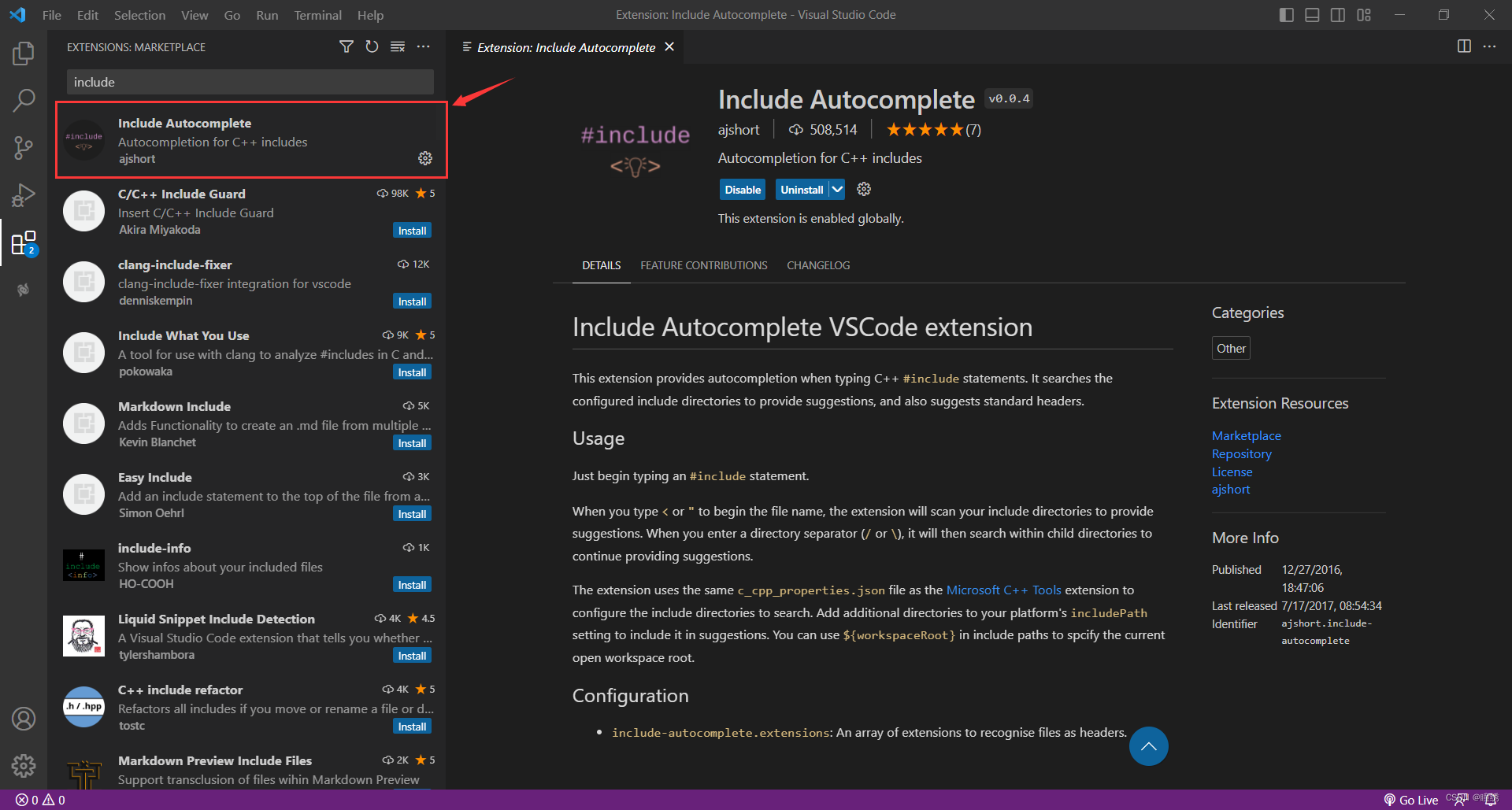Open the Uninstall dropdown arrow
Viewport: 1512px width, 810px height.
pyautogui.click(x=836, y=189)
